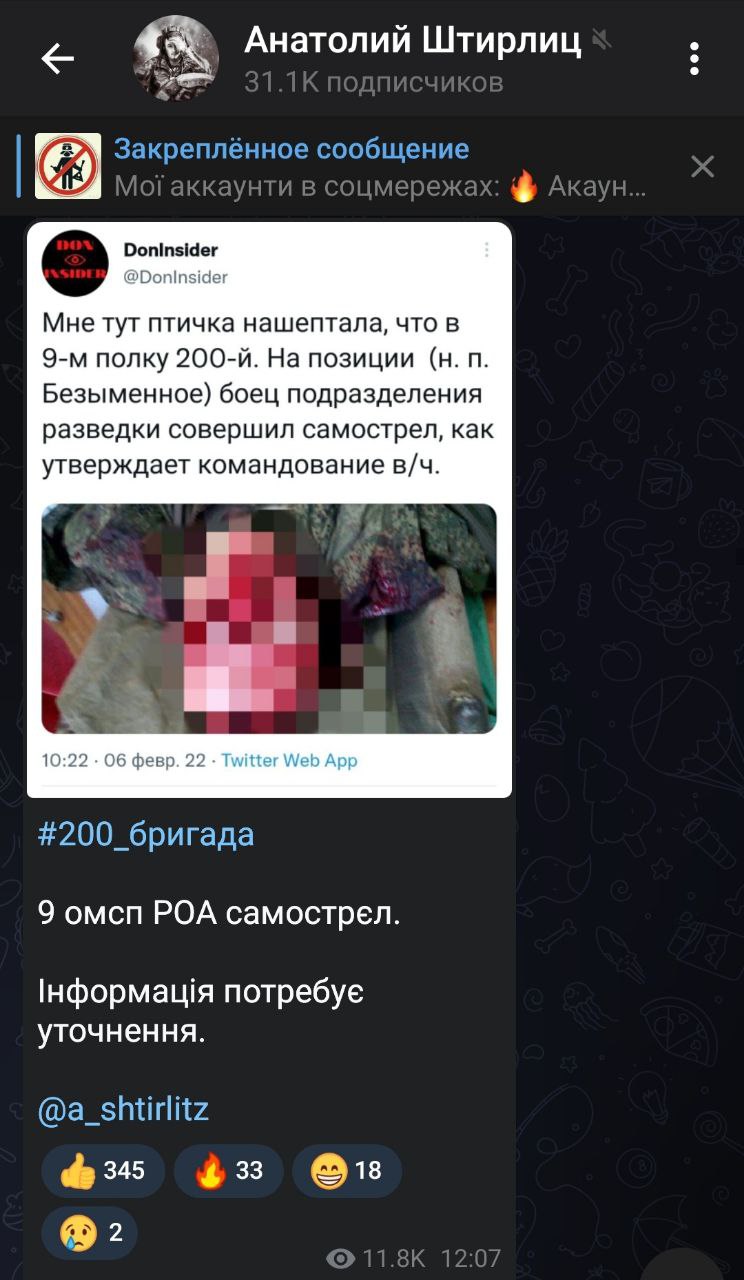This screenshot has height=1280, width=744.
Task: React with thumbs up (345)
Action: (102, 1171)
